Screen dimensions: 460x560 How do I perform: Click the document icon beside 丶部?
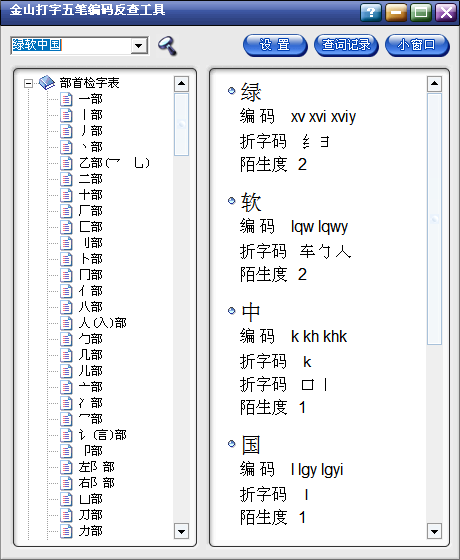point(66,147)
